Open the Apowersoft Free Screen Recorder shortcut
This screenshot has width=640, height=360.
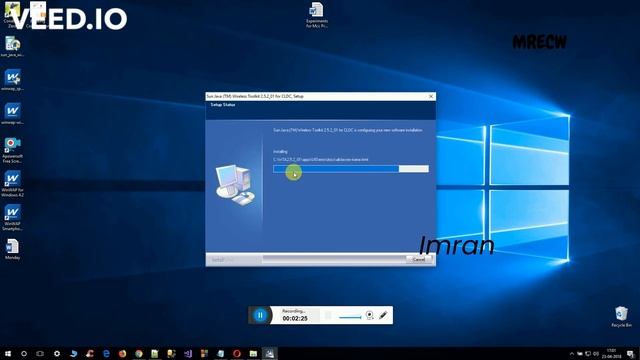point(12,150)
